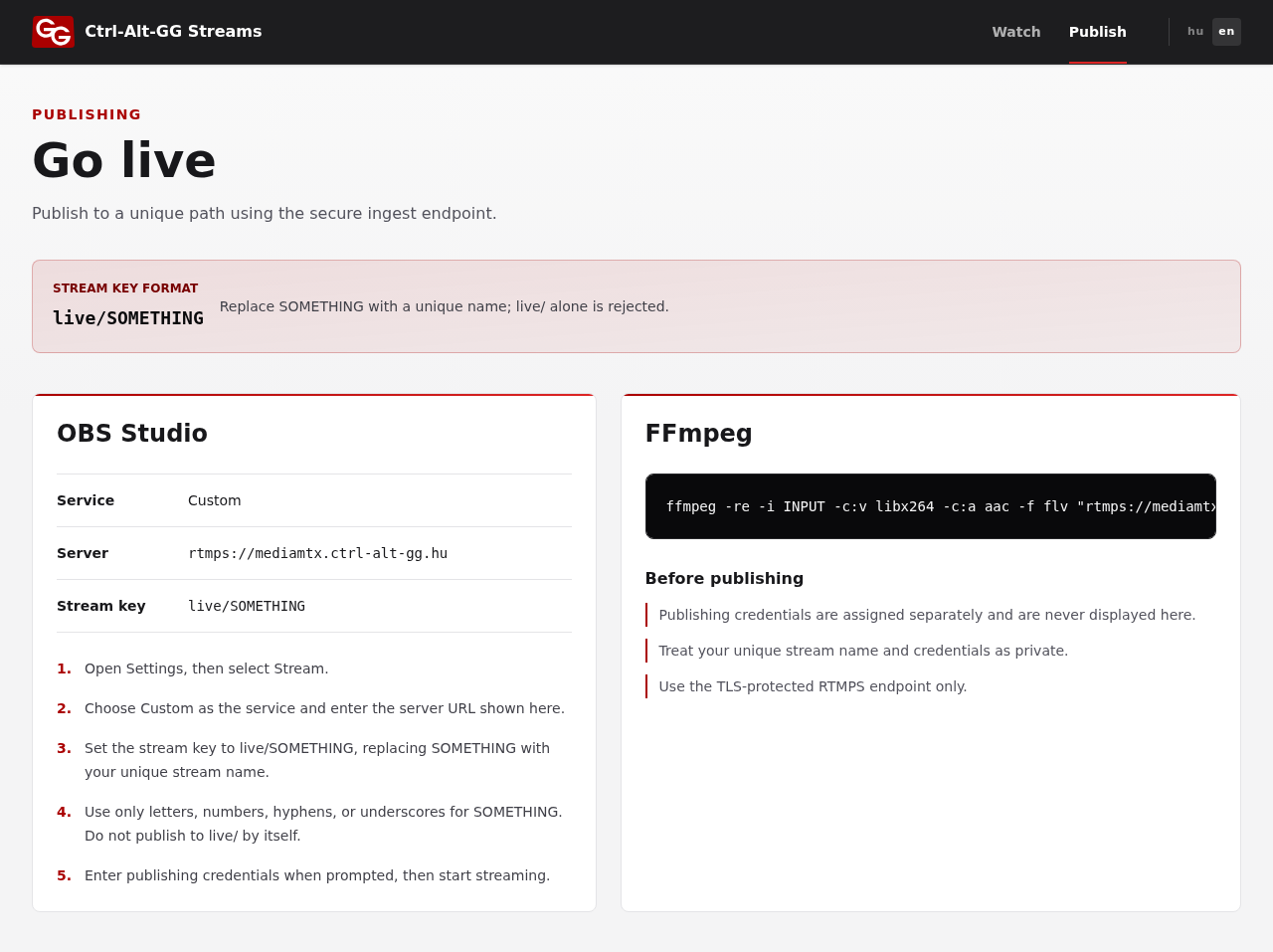1273x952 pixels.
Task: Click the FFmpeg card heading
Action: pos(699,434)
